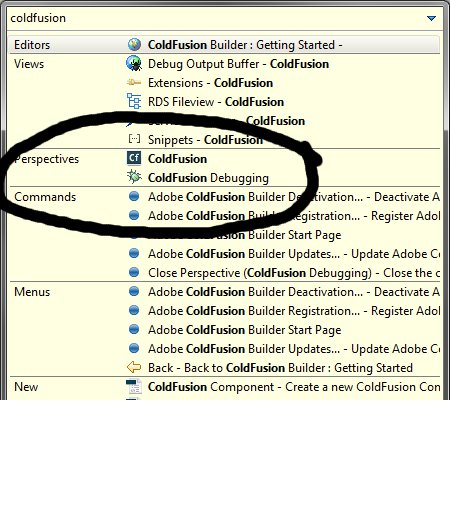450x513 pixels.
Task: Click the Debug Output Buffer bug icon
Action: 134,63
